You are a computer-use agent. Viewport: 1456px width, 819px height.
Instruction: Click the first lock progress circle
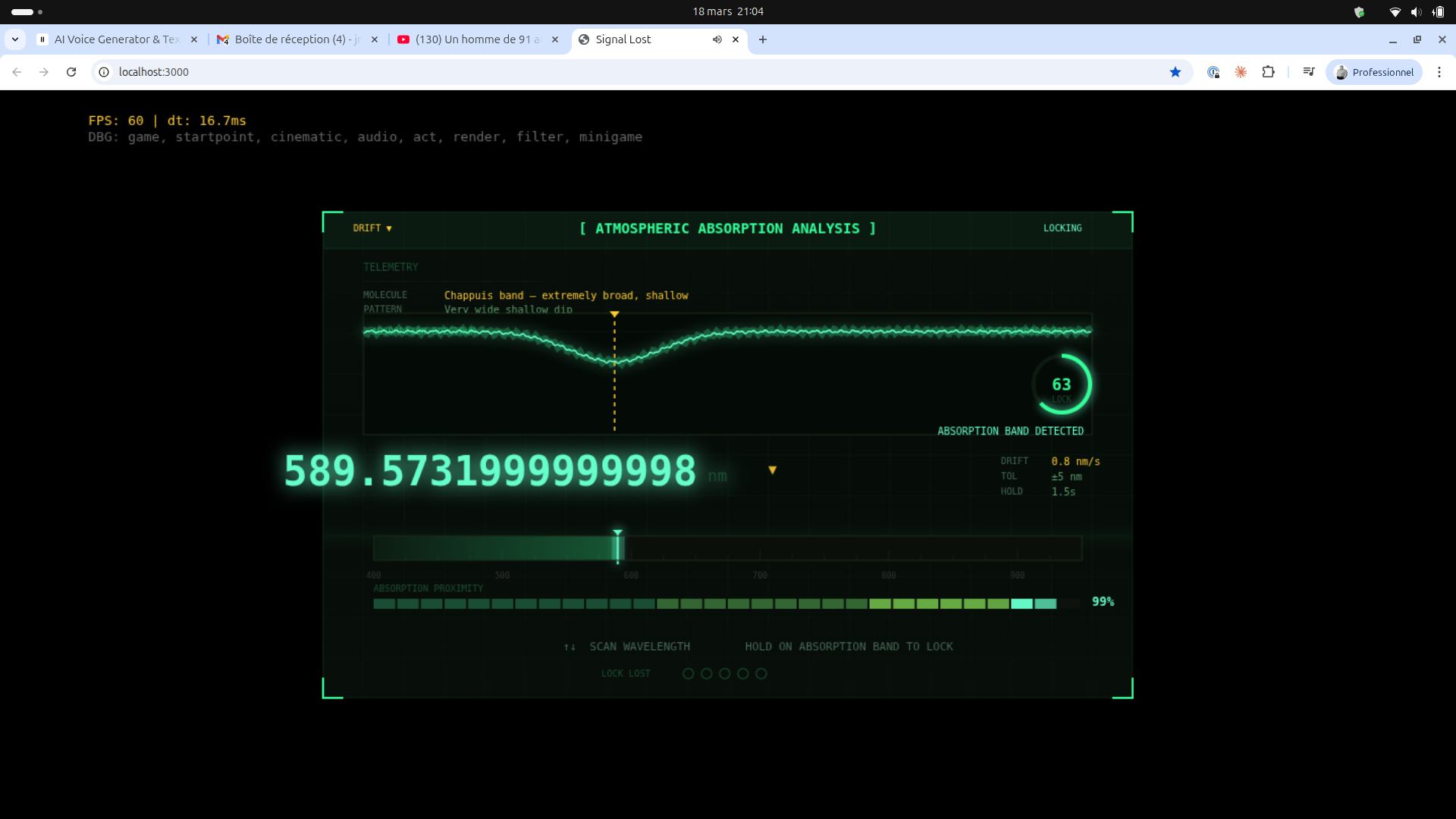688,673
